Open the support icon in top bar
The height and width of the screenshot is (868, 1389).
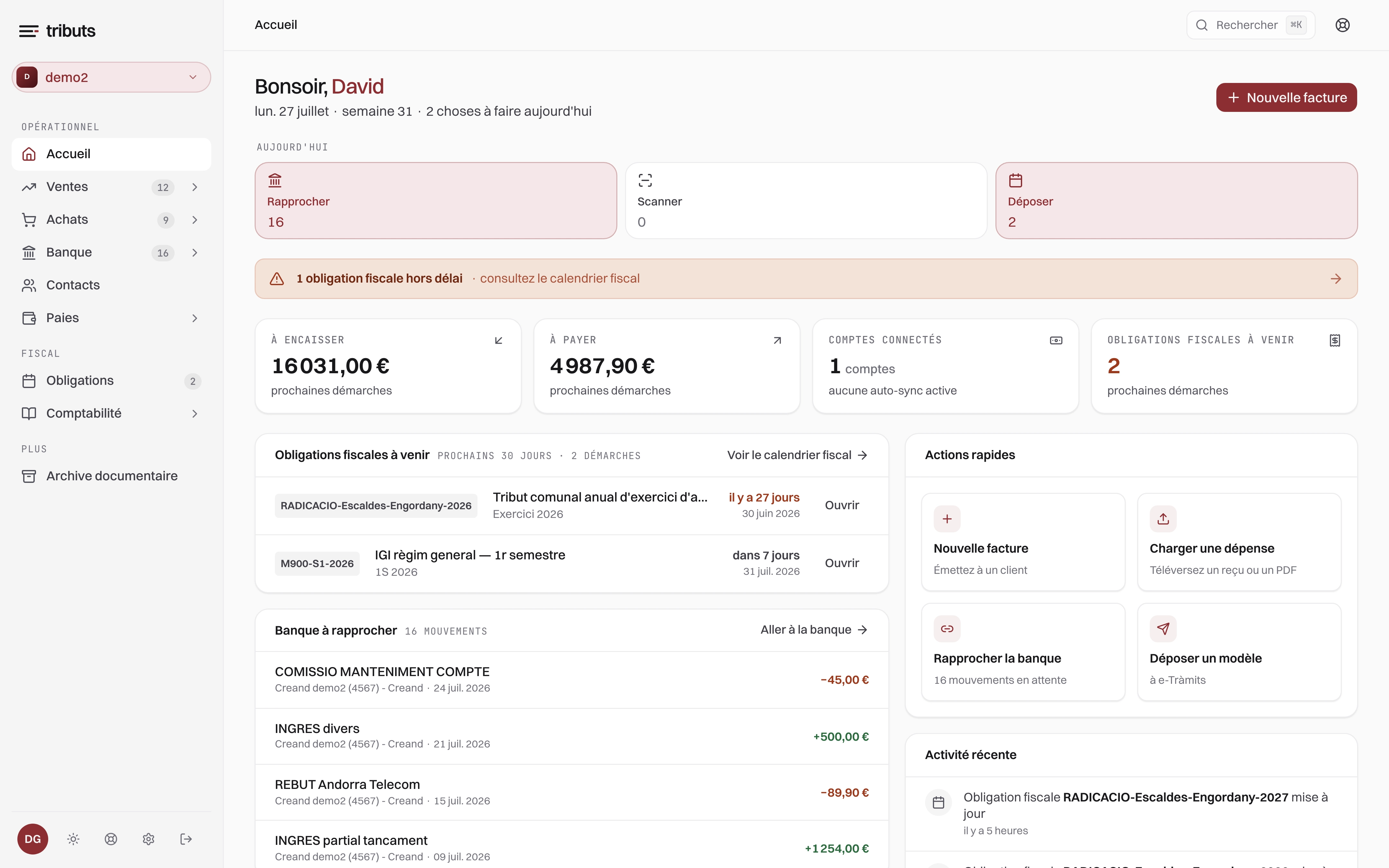(x=1342, y=25)
